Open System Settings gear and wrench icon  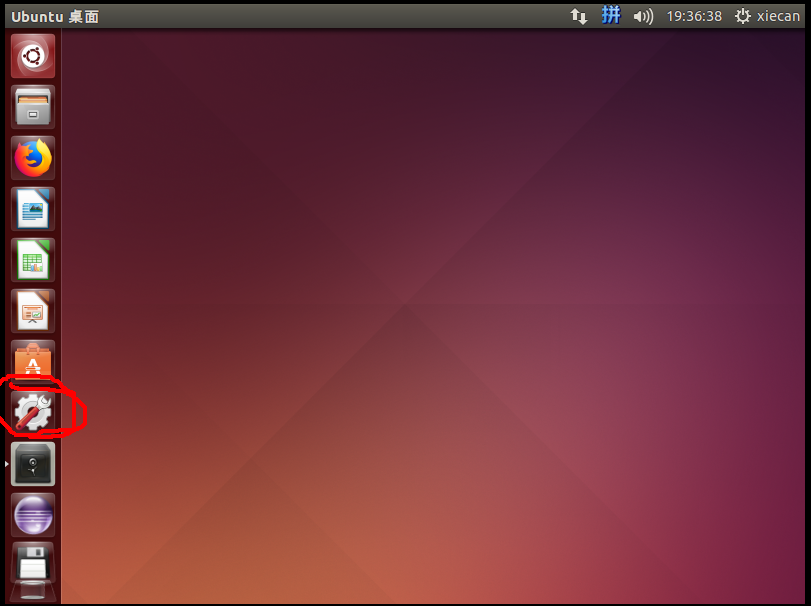coord(33,412)
